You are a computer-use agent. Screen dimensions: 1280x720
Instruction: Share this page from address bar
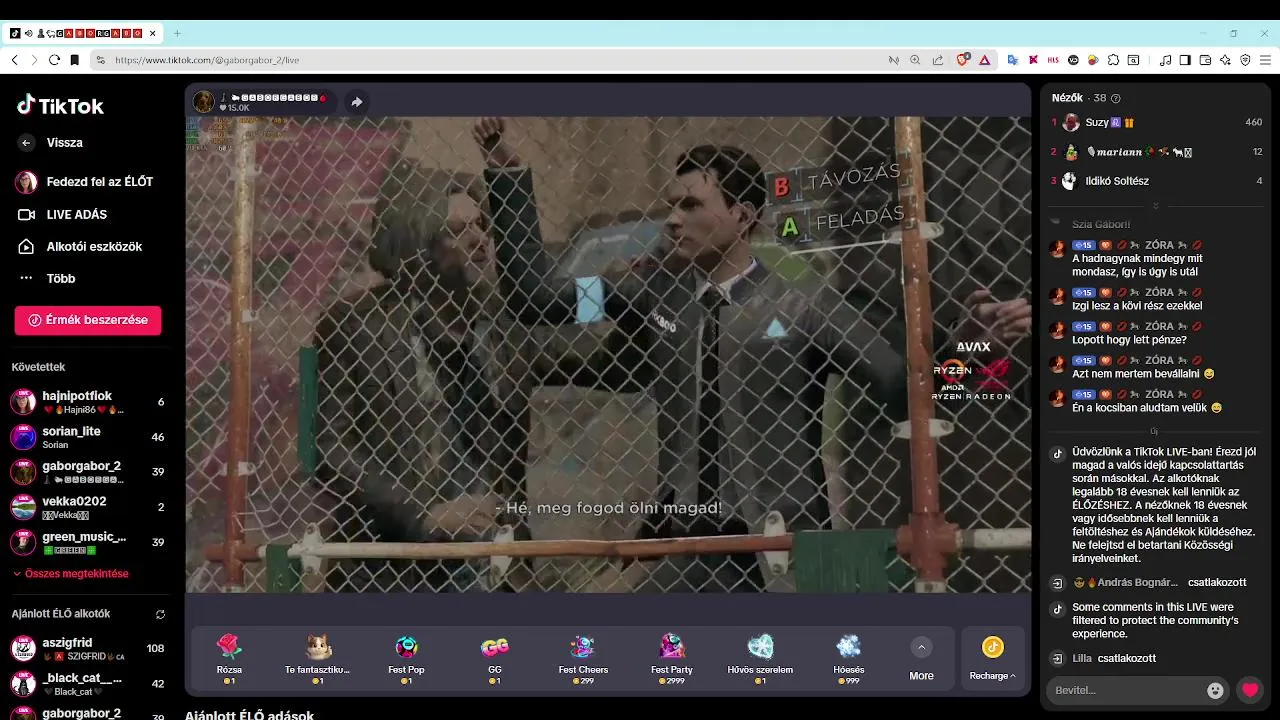click(937, 60)
